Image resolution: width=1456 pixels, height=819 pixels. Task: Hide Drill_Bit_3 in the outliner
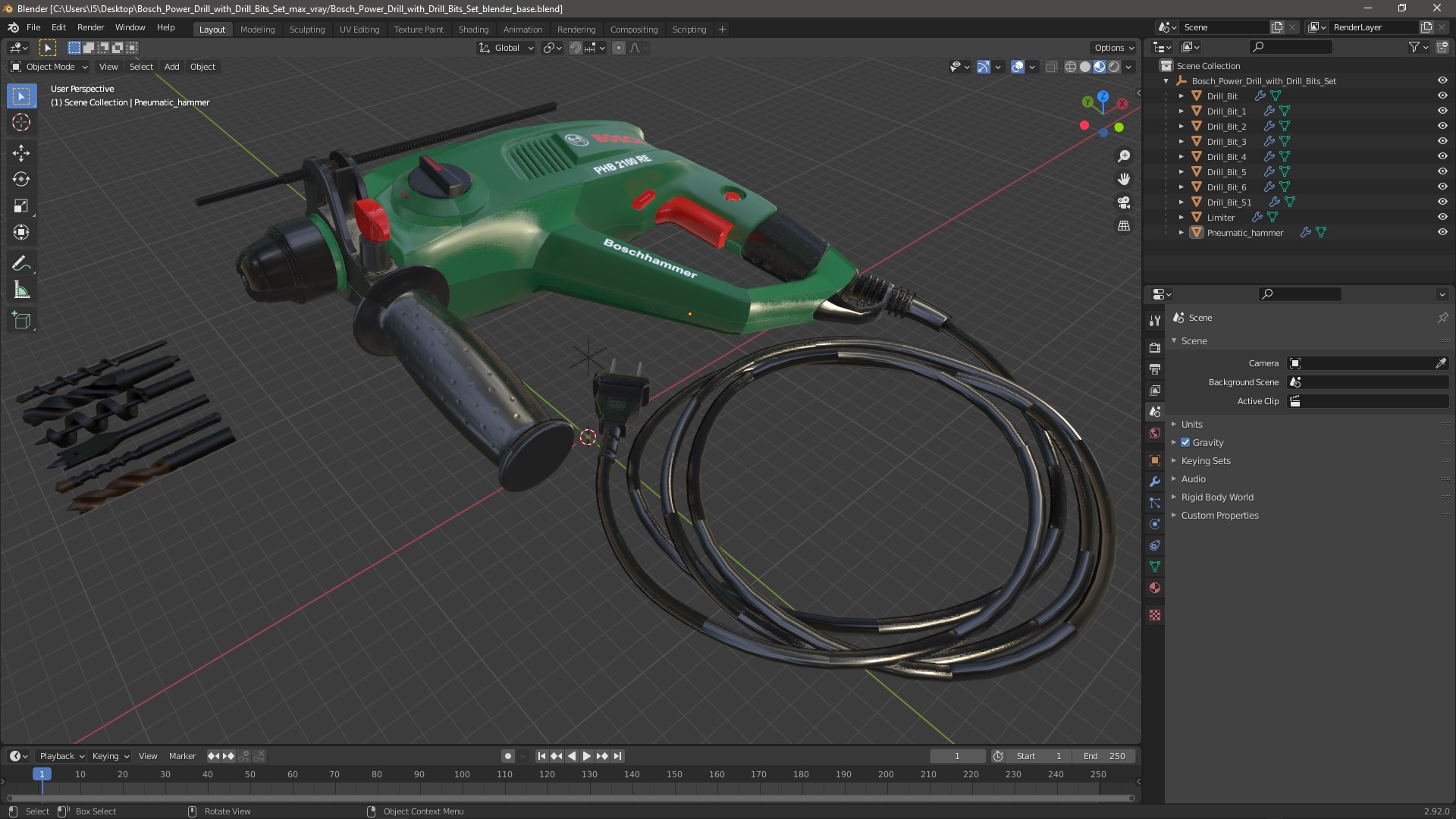1442,141
